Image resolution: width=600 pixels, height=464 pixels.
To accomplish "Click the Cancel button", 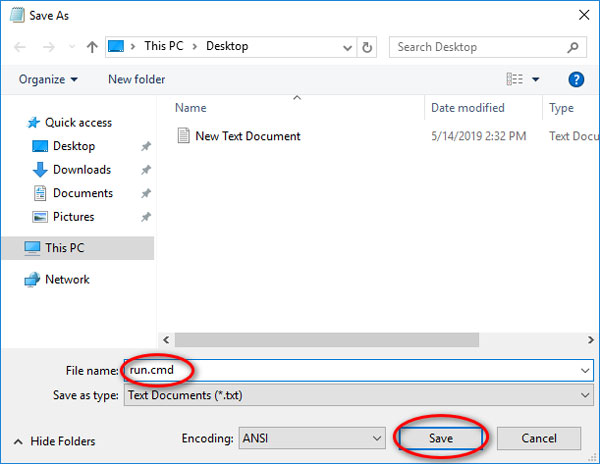I will 539,438.
